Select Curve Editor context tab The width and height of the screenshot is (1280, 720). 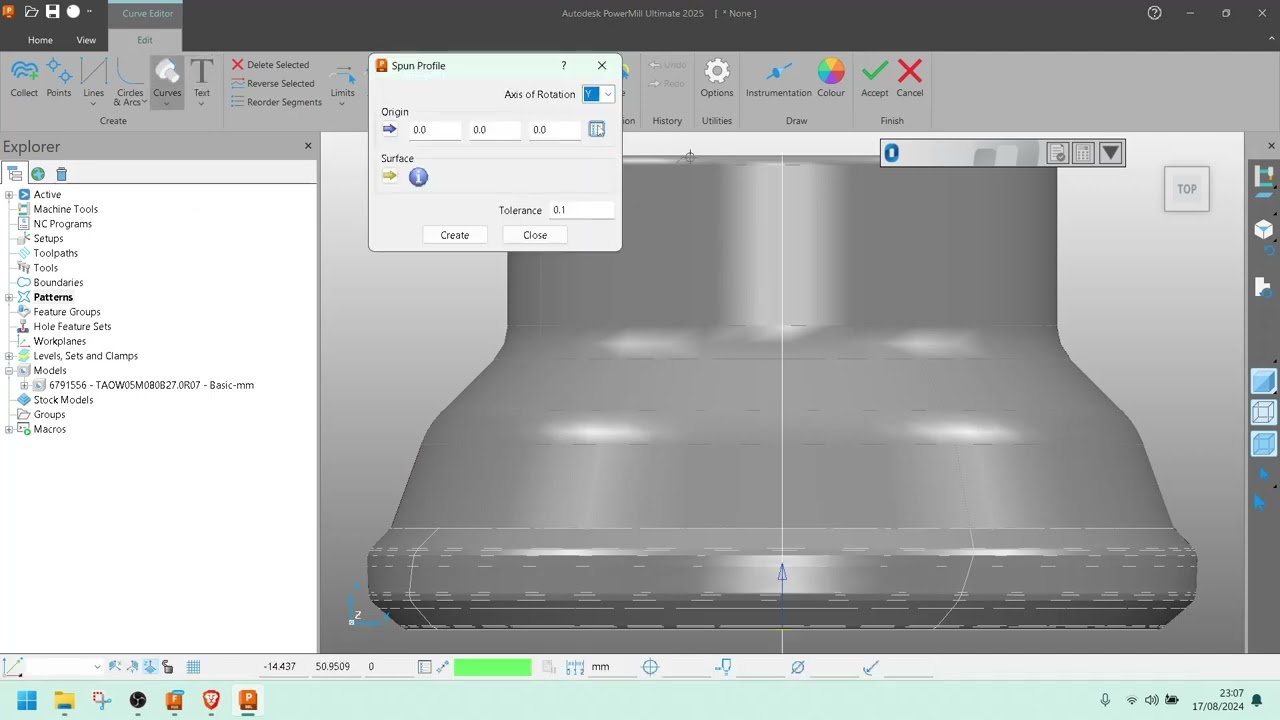pyautogui.click(x=148, y=14)
